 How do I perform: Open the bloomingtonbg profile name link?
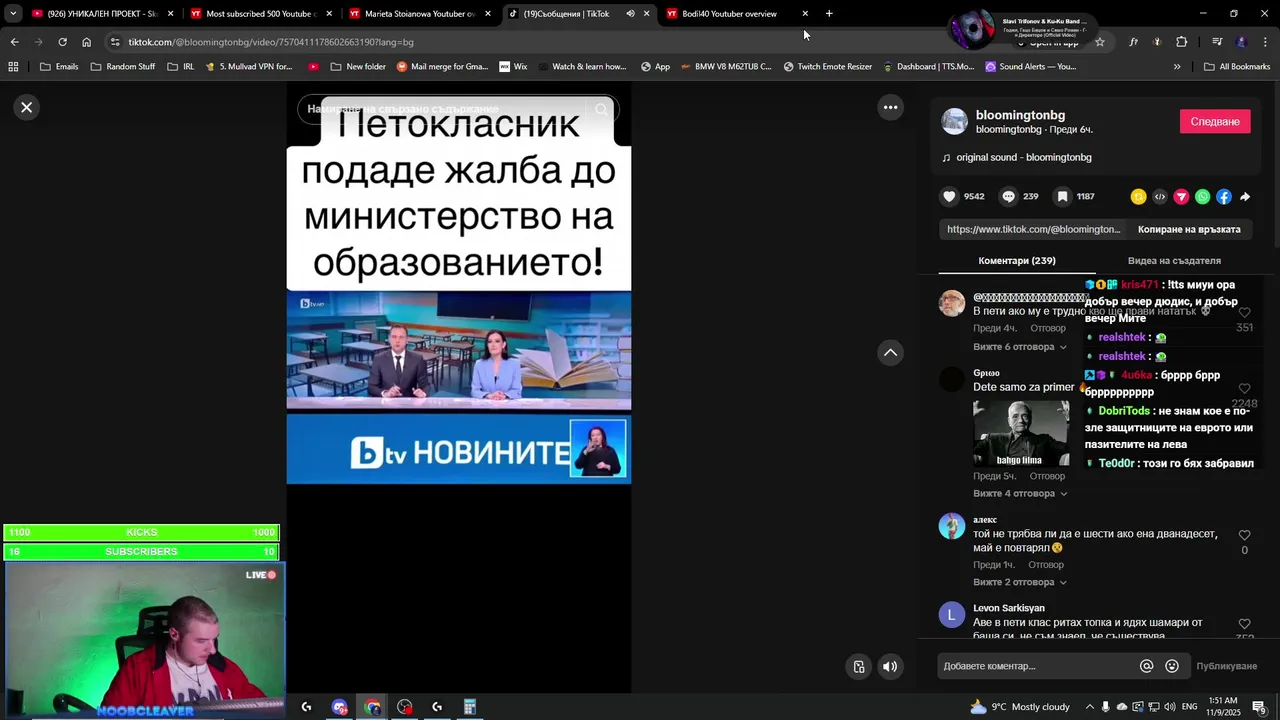pyautogui.click(x=1020, y=115)
